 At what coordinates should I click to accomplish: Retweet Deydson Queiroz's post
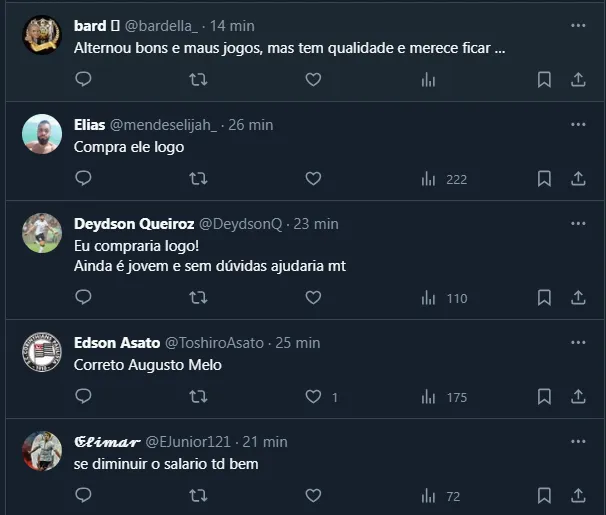[198, 297]
